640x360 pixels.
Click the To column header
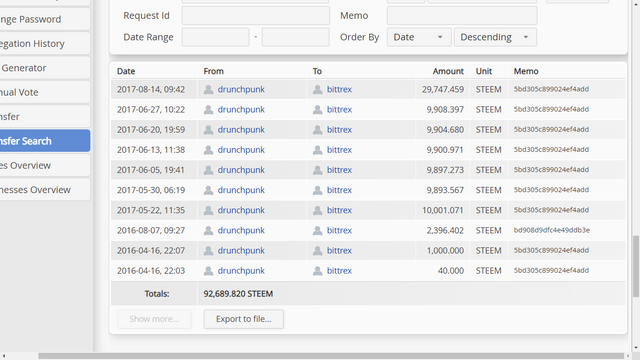click(x=317, y=71)
